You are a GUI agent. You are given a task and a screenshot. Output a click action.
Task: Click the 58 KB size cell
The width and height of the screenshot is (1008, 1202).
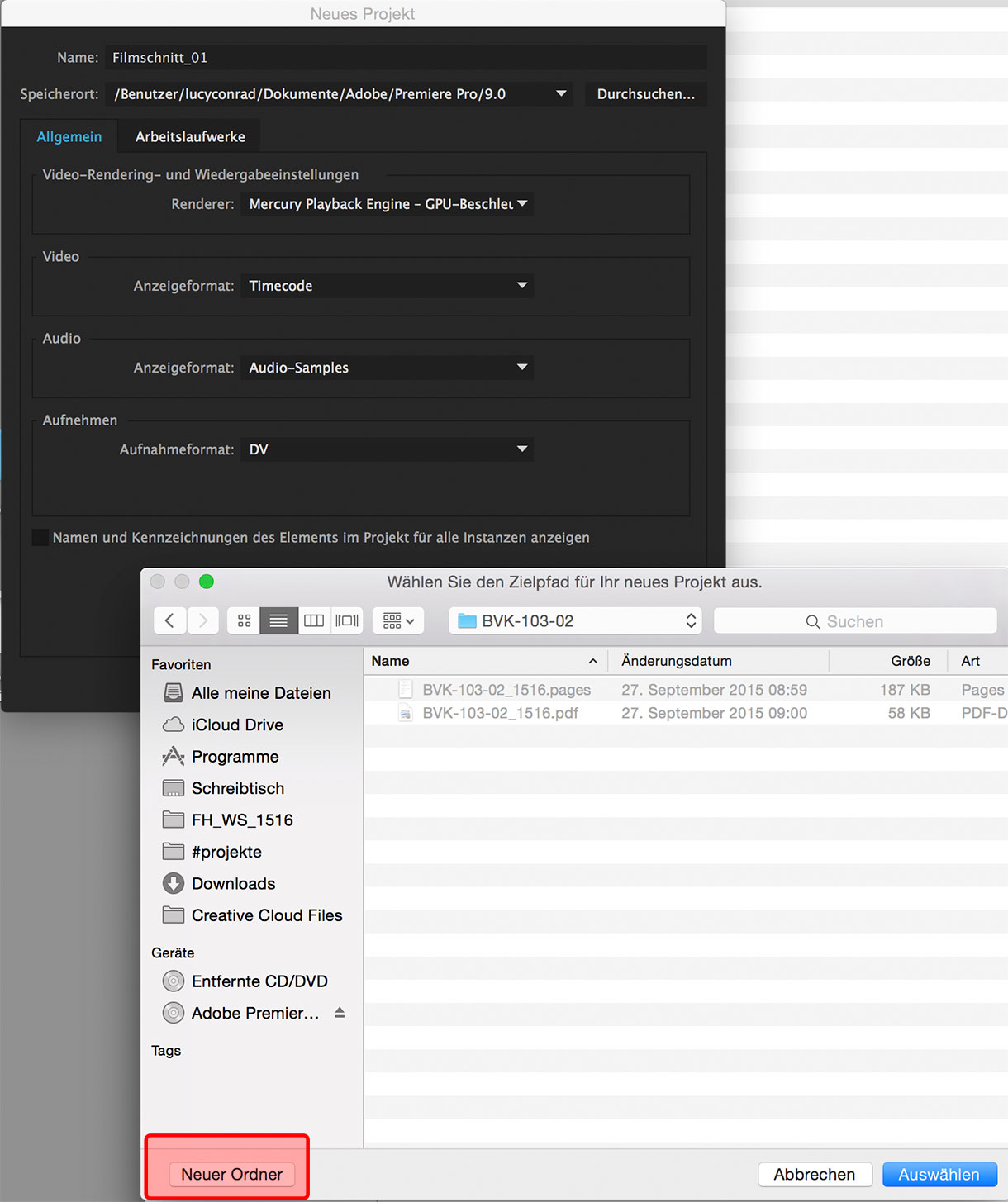coord(909,713)
